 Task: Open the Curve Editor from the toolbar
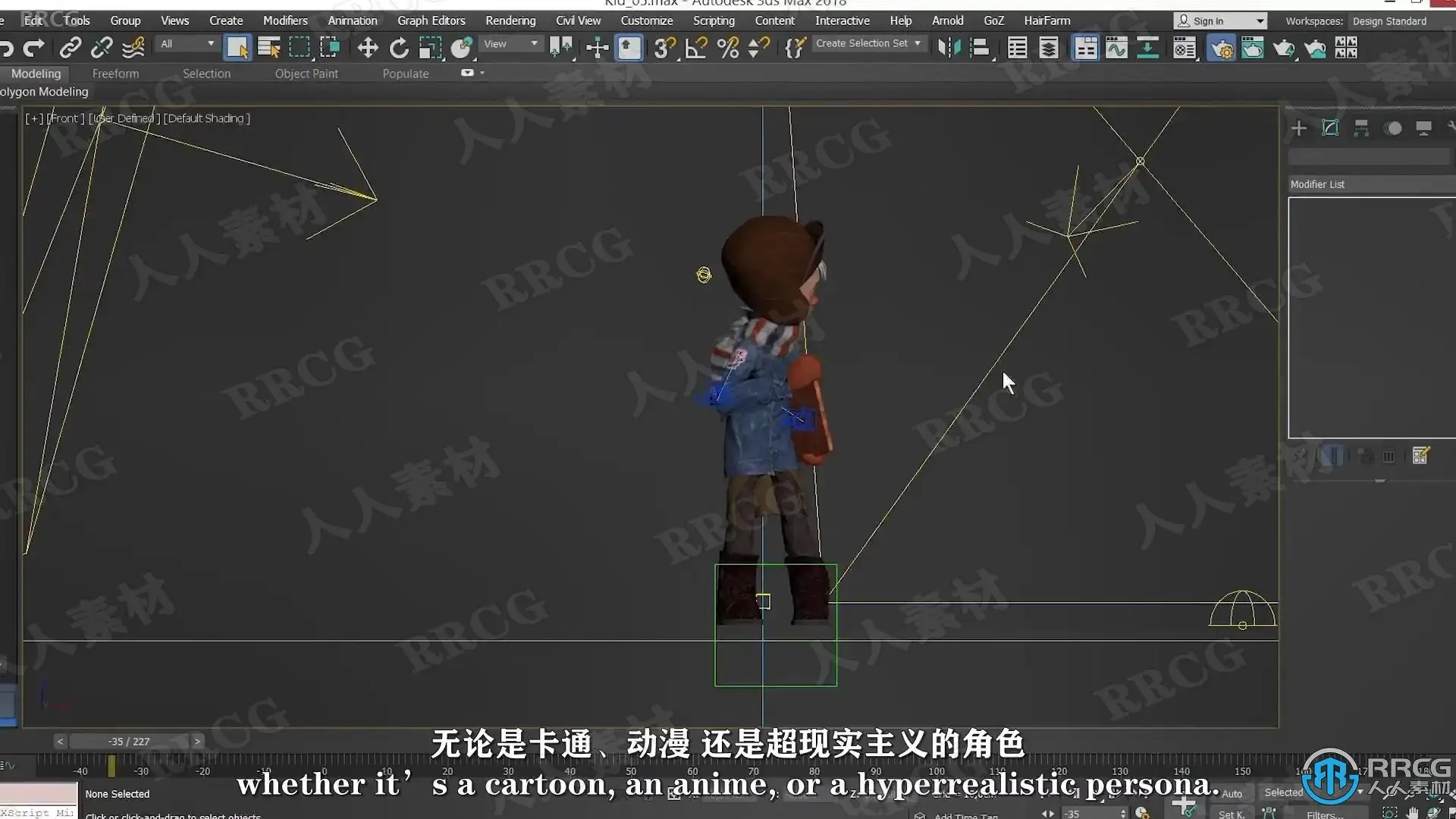pyautogui.click(x=1116, y=49)
